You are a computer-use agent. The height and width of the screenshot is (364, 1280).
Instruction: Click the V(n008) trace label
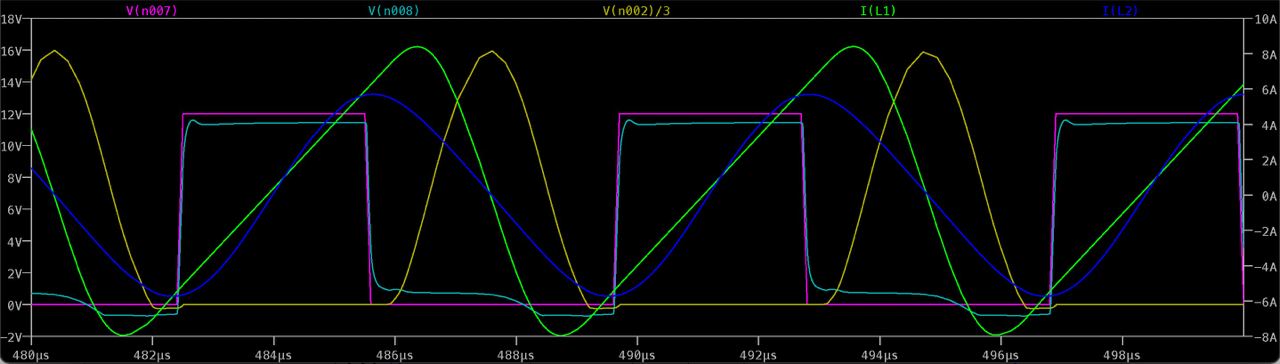[394, 10]
